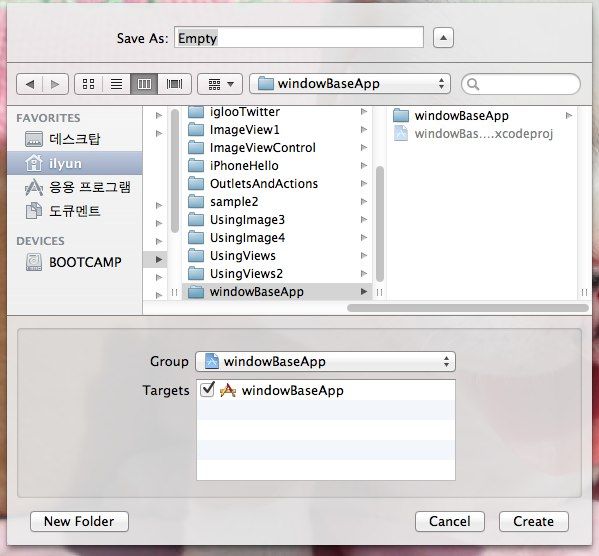Viewport: 599px width, 556px height.
Task: Click the windowBaseApp target app icon
Action: click(228, 390)
